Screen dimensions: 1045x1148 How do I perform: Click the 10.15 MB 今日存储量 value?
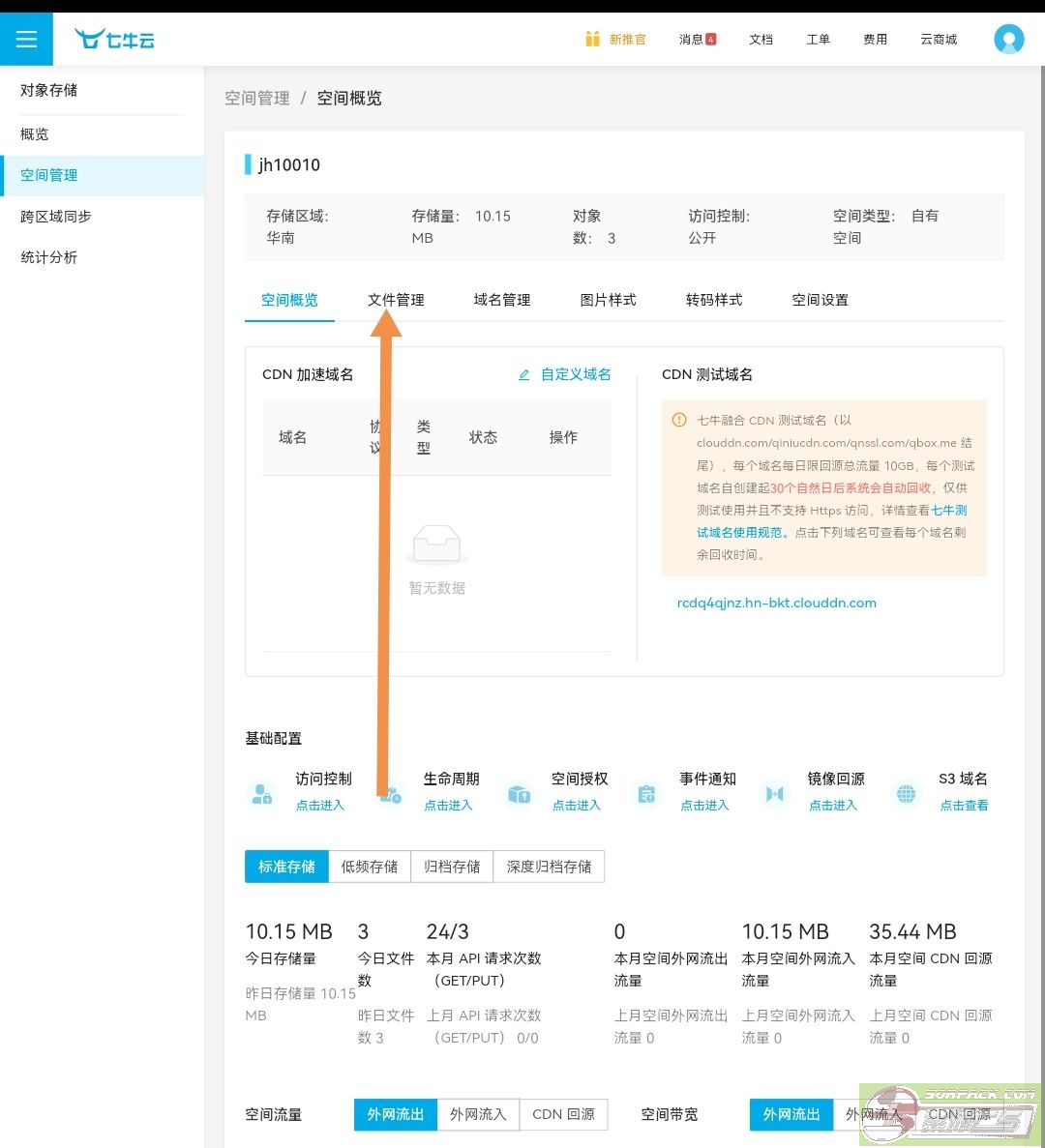[288, 931]
